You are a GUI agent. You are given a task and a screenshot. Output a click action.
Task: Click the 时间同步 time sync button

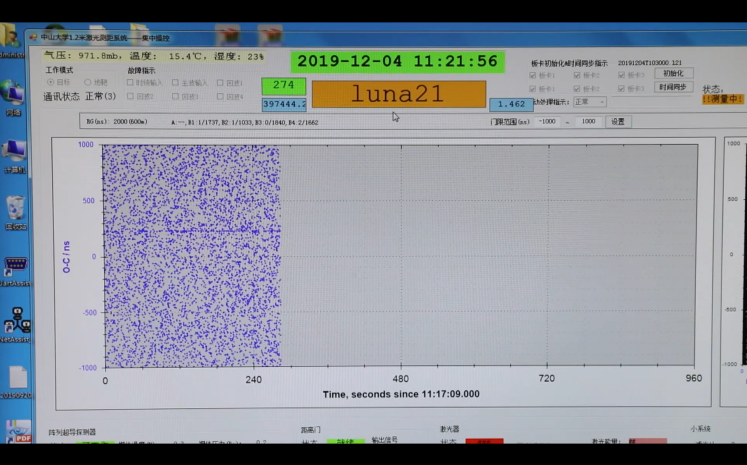(674, 87)
